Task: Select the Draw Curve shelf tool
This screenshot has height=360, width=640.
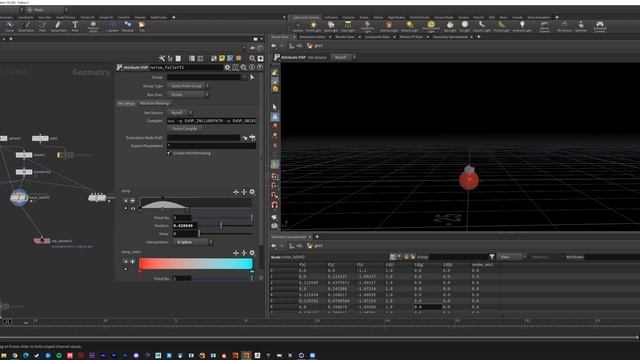Action: coord(26,27)
